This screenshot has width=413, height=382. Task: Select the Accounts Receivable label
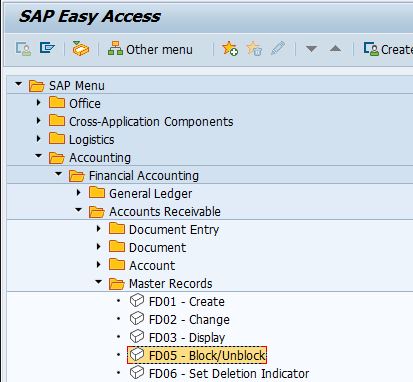tap(165, 212)
